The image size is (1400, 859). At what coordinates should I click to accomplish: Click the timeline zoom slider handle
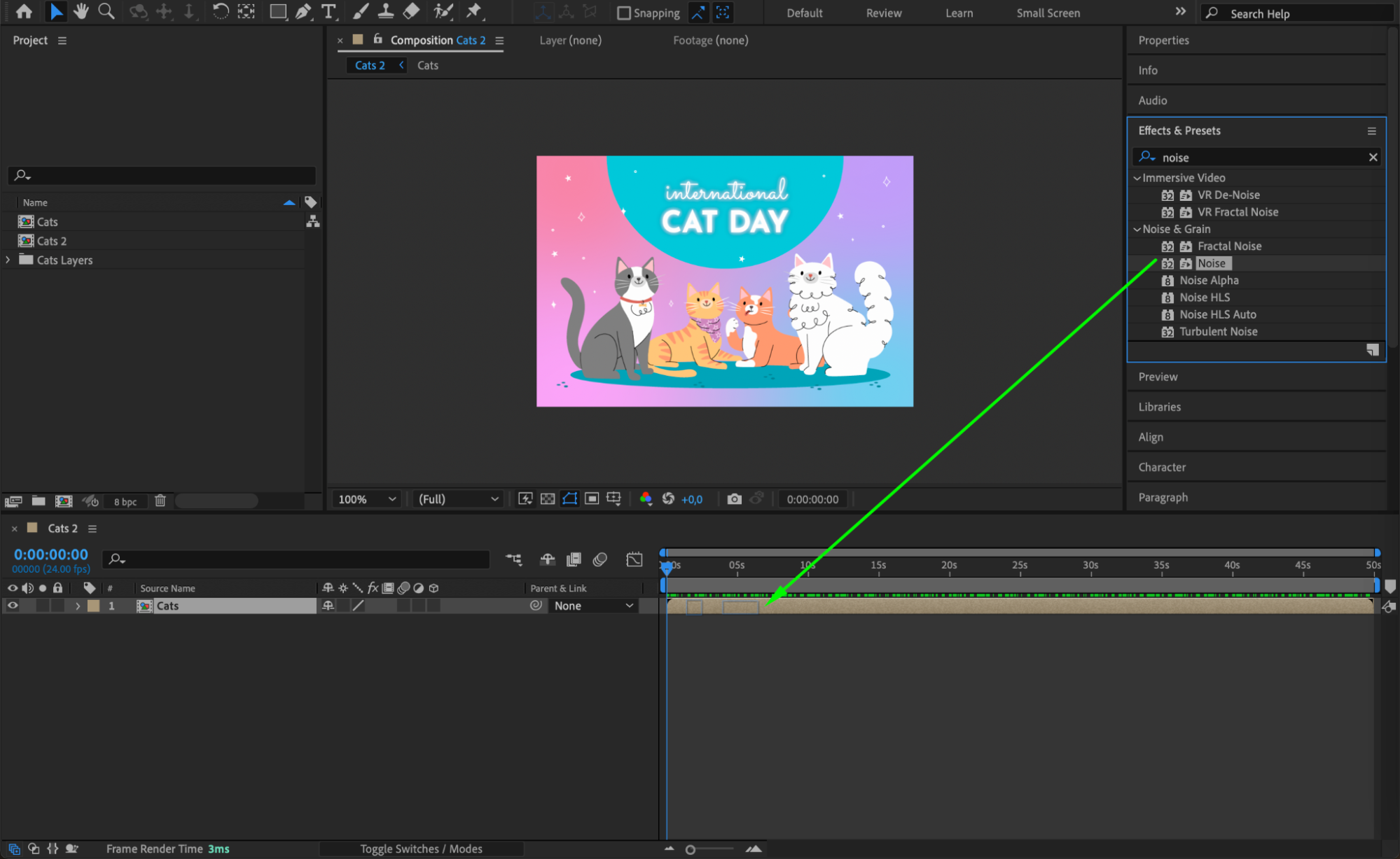tap(691, 849)
